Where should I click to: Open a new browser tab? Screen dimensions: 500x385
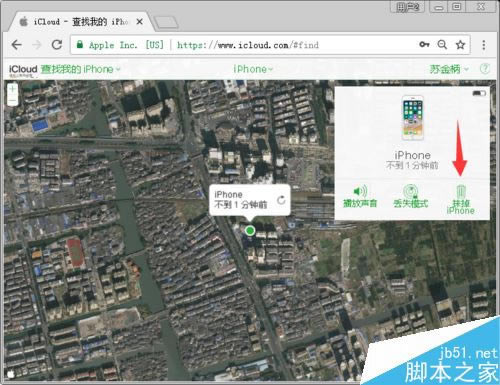coord(166,23)
